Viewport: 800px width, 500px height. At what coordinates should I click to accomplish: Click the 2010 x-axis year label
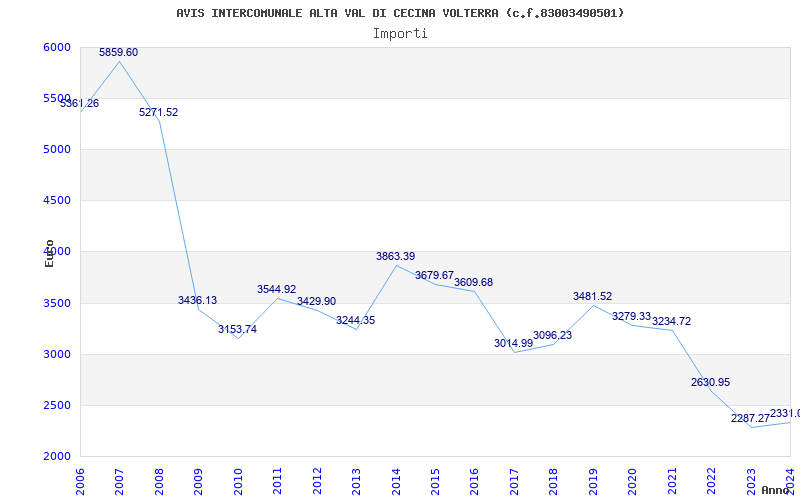[238, 481]
